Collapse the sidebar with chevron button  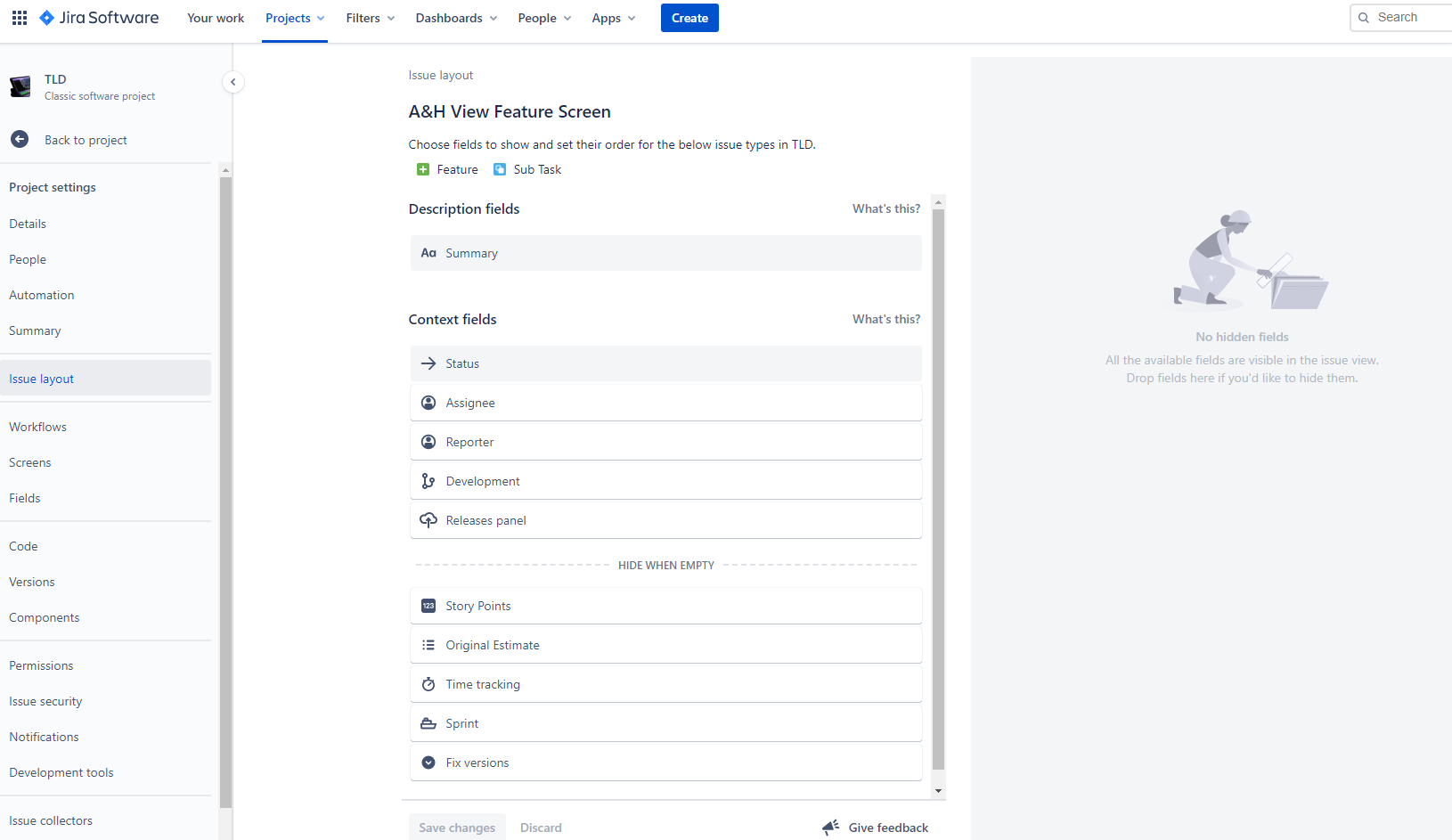[x=233, y=82]
